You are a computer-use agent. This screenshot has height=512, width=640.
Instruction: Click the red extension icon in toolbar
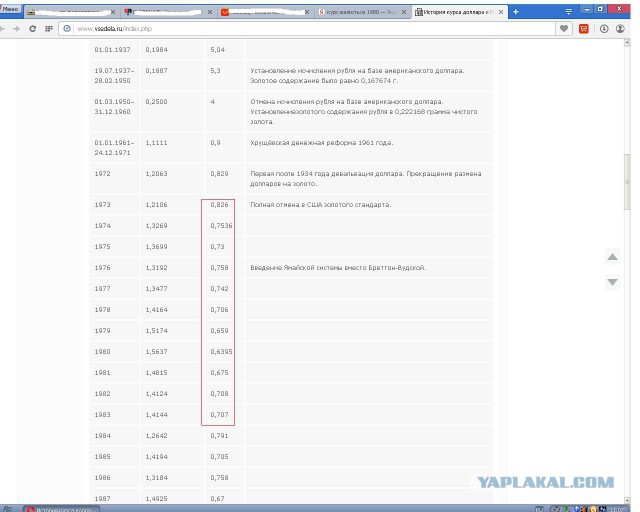584,29
